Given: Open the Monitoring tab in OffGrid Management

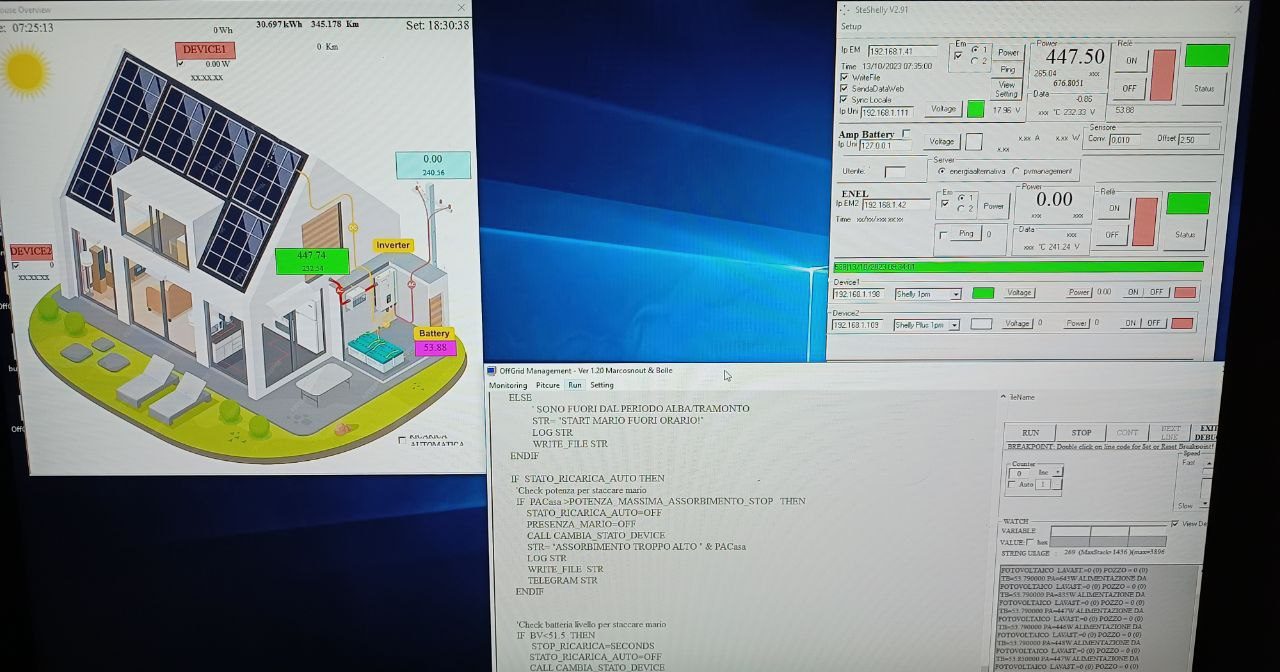Looking at the screenshot, I should [508, 385].
